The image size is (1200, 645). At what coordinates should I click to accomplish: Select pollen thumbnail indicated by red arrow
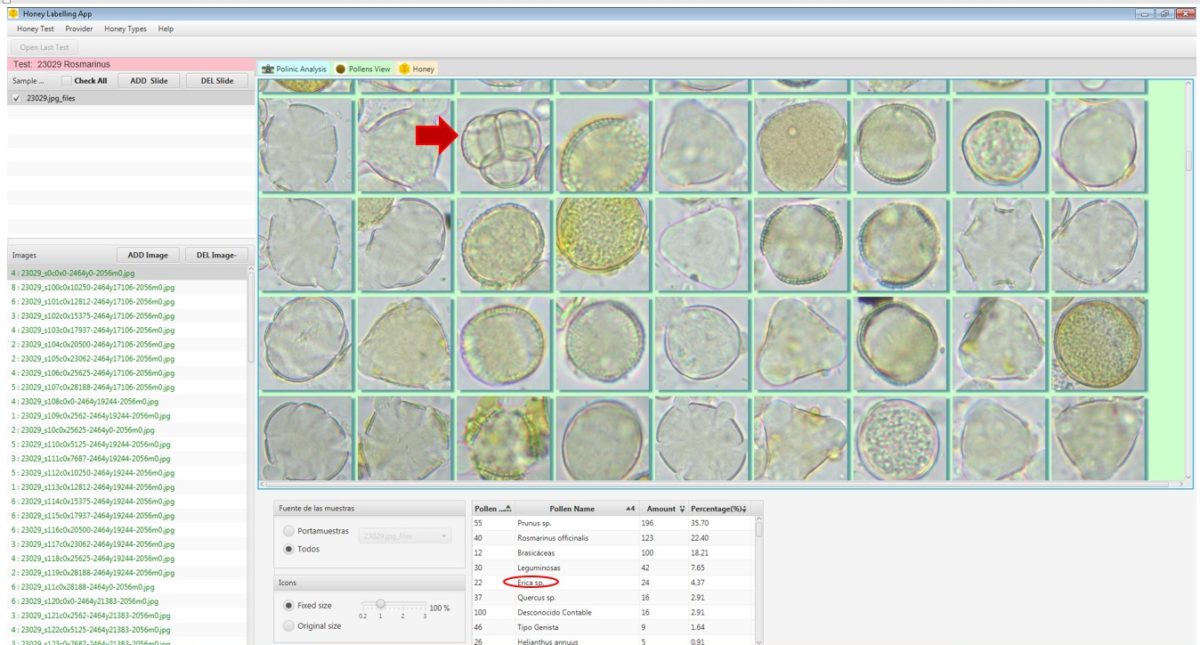point(503,148)
